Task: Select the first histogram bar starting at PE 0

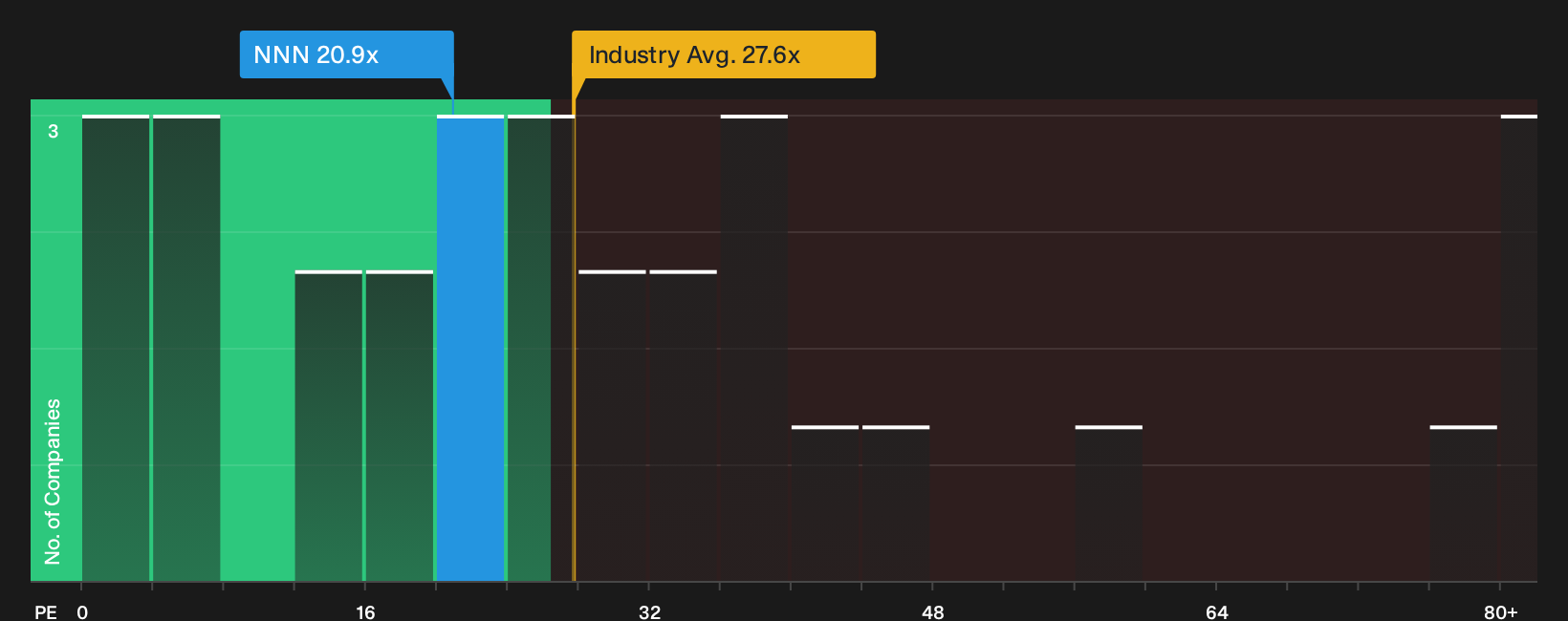Action: 116,349
